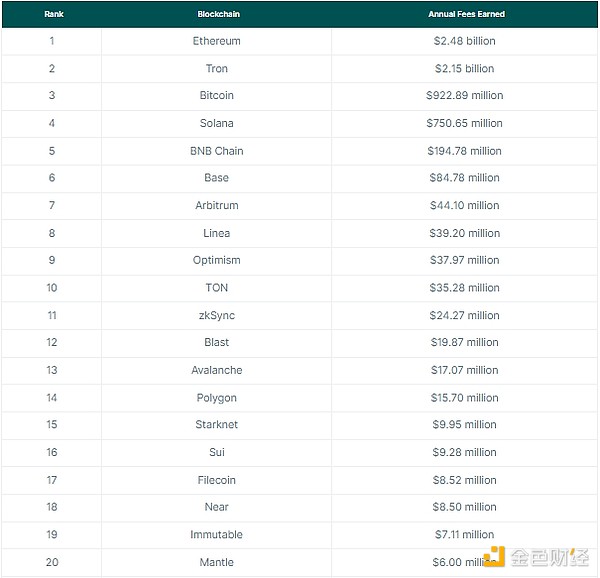
Task: Select the Tron cell
Action: pos(217,68)
